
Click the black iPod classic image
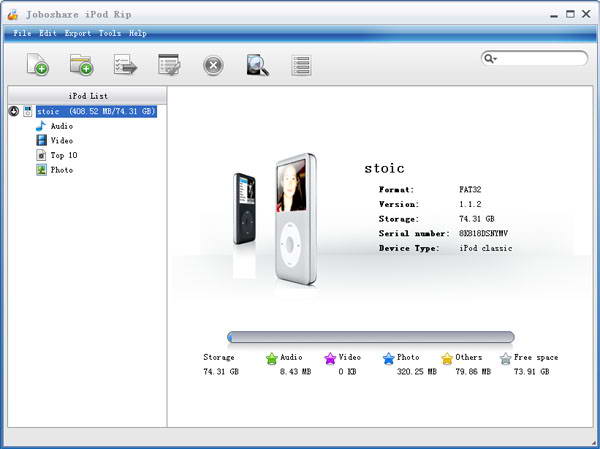tap(244, 209)
